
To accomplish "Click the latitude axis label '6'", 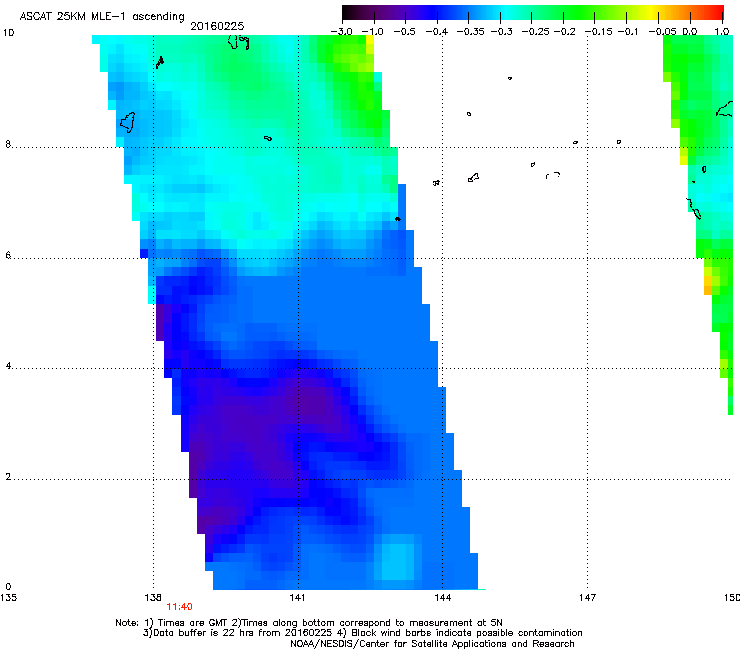I will (x=8, y=255).
